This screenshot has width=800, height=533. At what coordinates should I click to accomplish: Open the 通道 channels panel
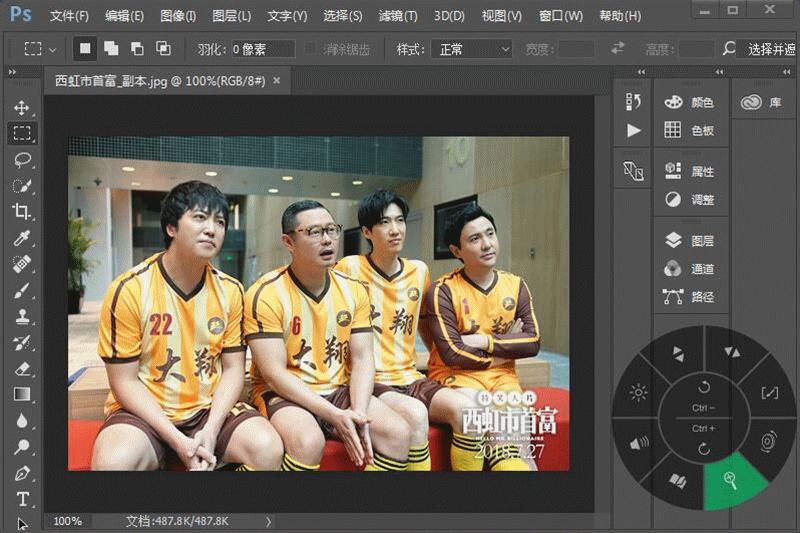(689, 269)
